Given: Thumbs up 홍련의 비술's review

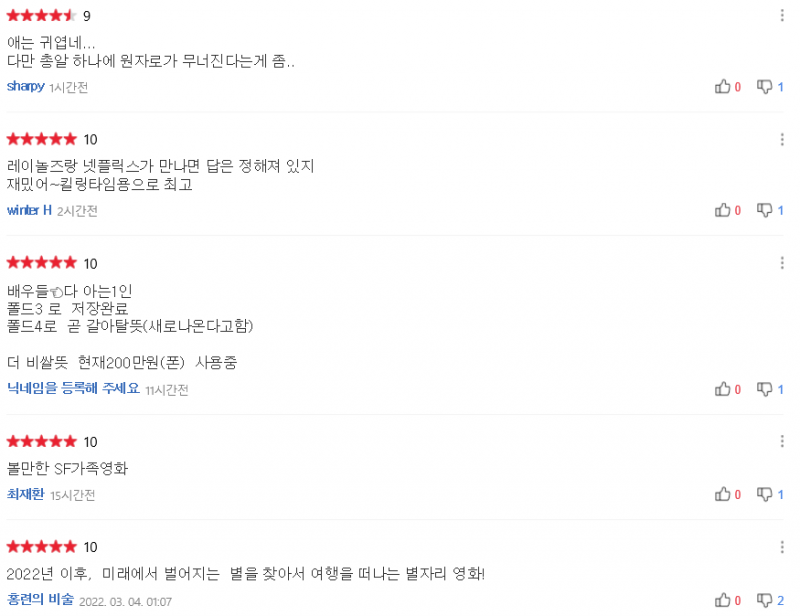Looking at the screenshot, I should (x=722, y=600).
